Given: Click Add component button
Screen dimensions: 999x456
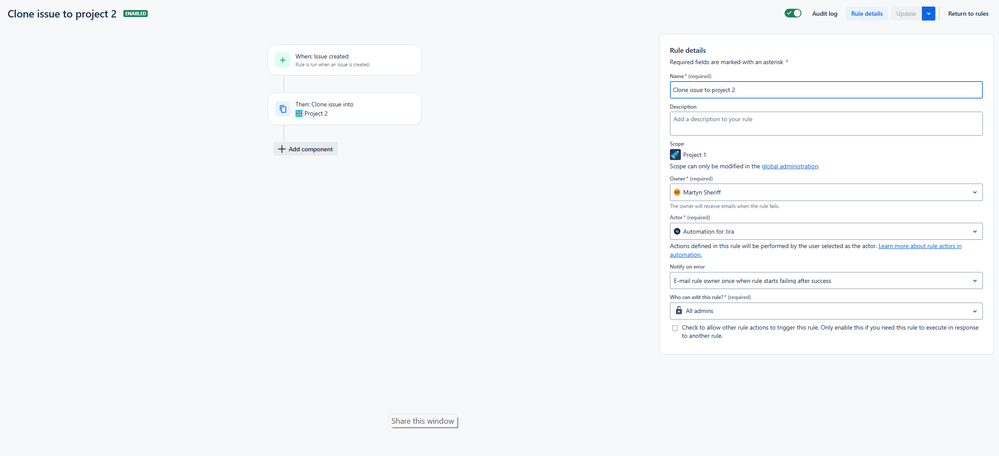Looking at the screenshot, I should point(305,149).
